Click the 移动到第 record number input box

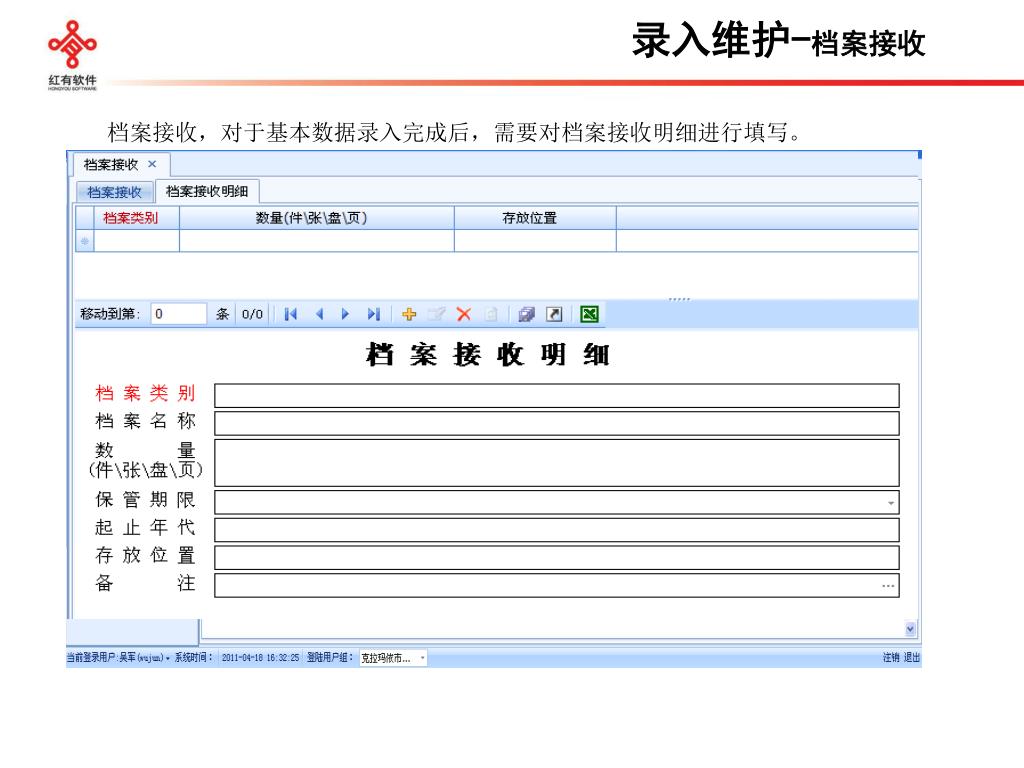(178, 314)
